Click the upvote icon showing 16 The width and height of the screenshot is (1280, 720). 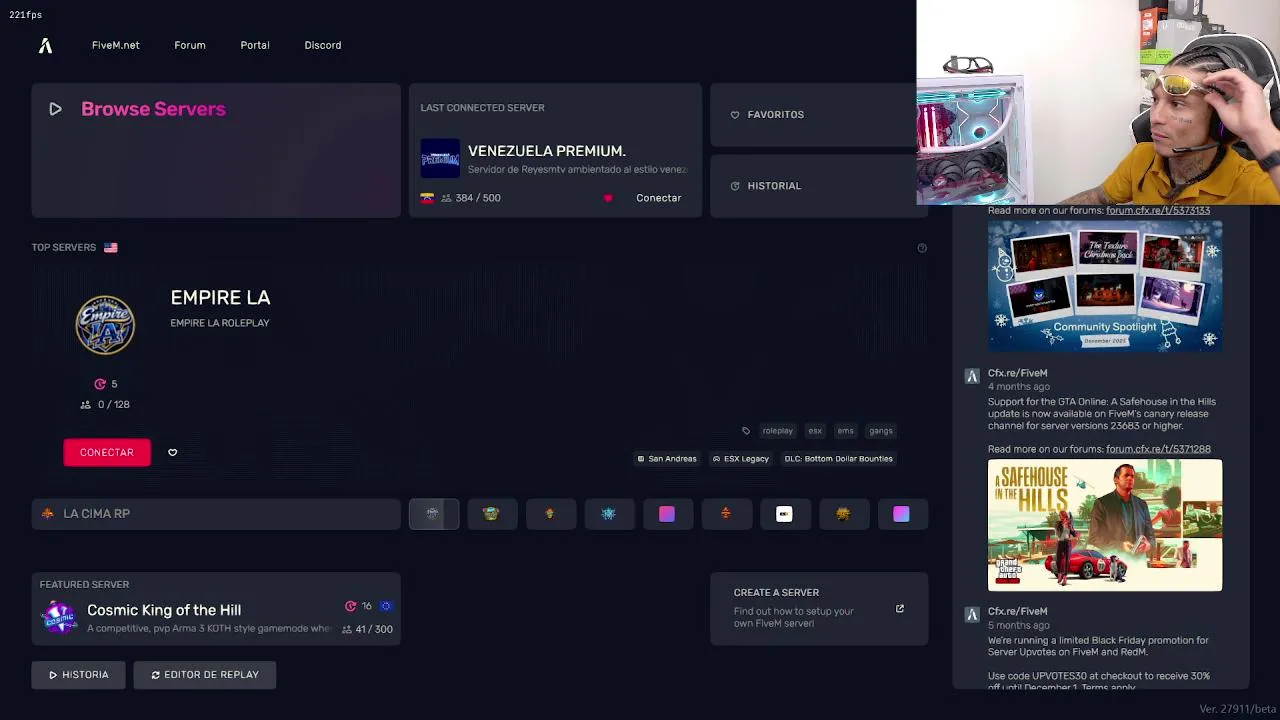pyautogui.click(x=351, y=606)
